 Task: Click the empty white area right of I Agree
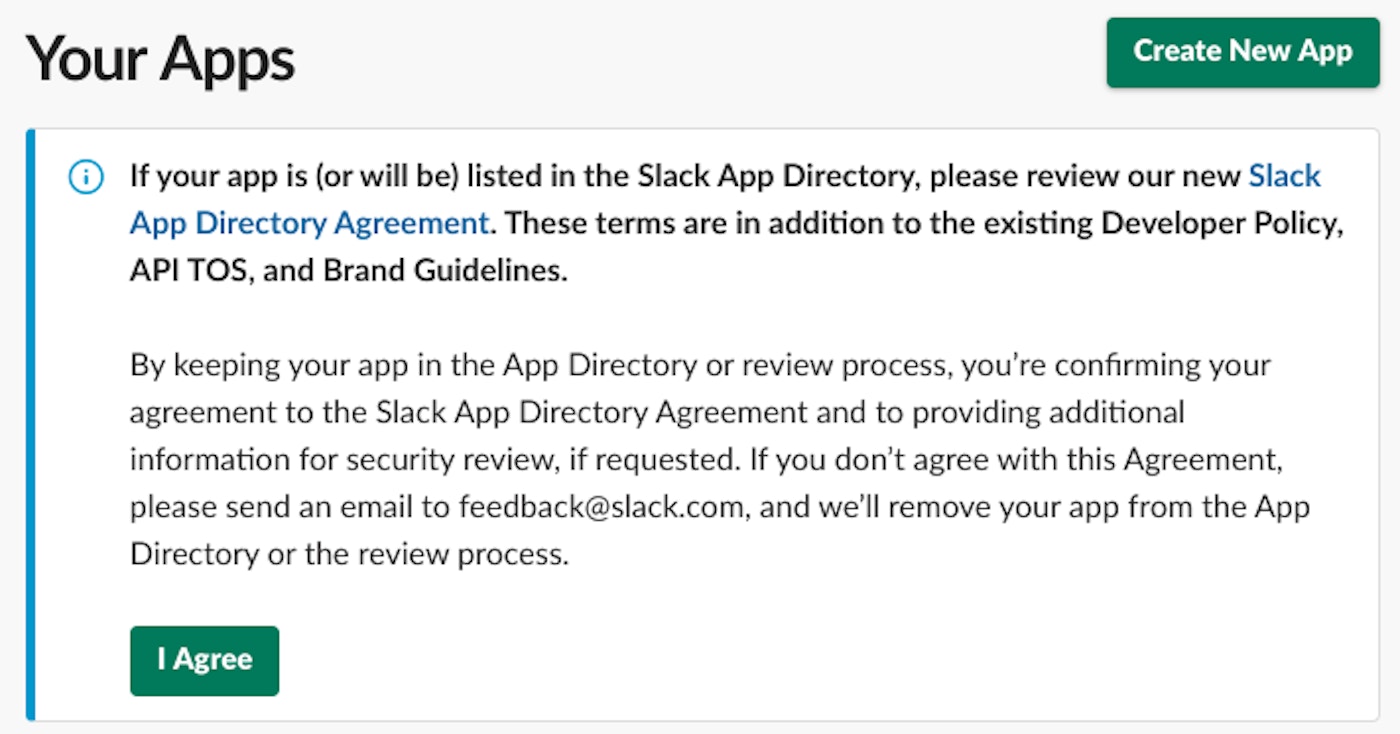800,660
